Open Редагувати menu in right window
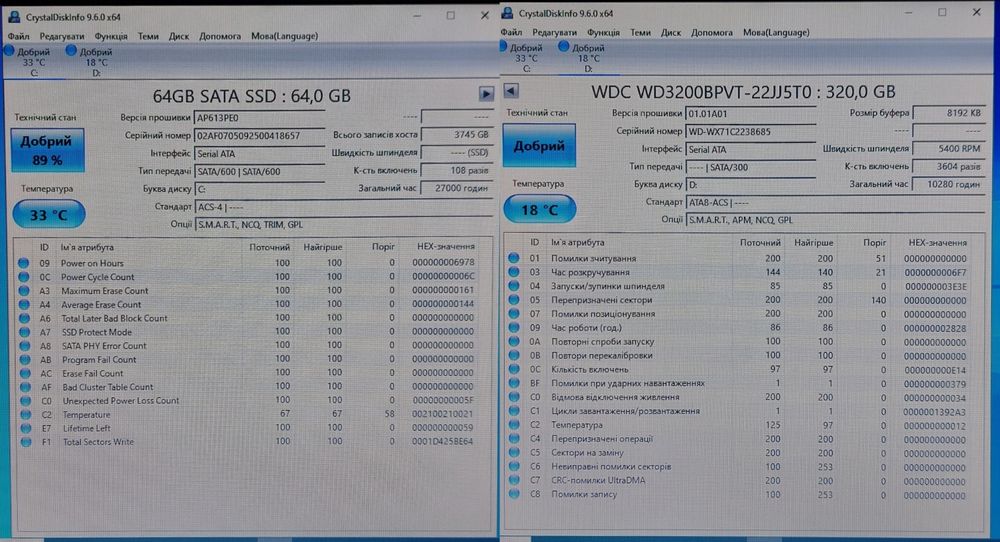 554,33
